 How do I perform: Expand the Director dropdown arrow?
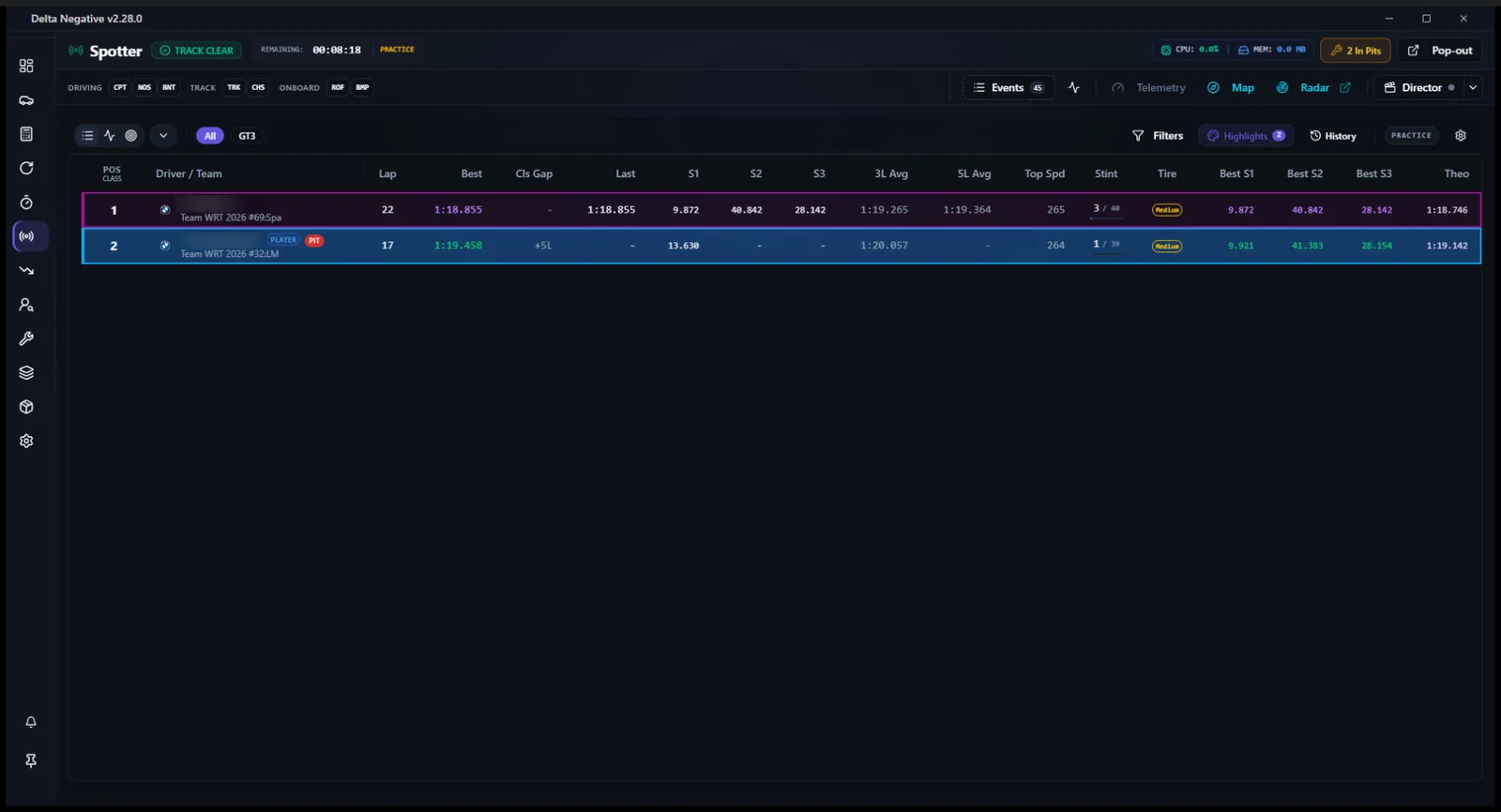tap(1473, 87)
